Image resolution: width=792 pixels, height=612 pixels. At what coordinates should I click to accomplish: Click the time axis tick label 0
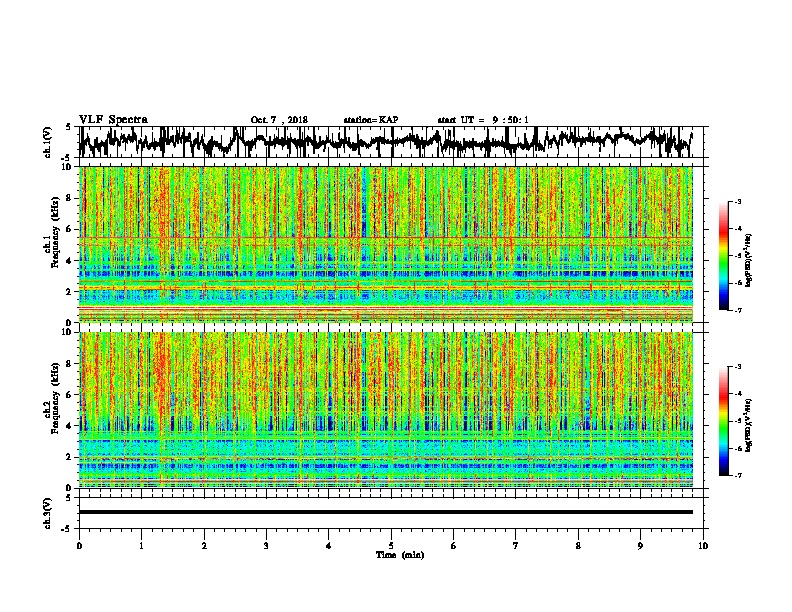(x=79, y=546)
